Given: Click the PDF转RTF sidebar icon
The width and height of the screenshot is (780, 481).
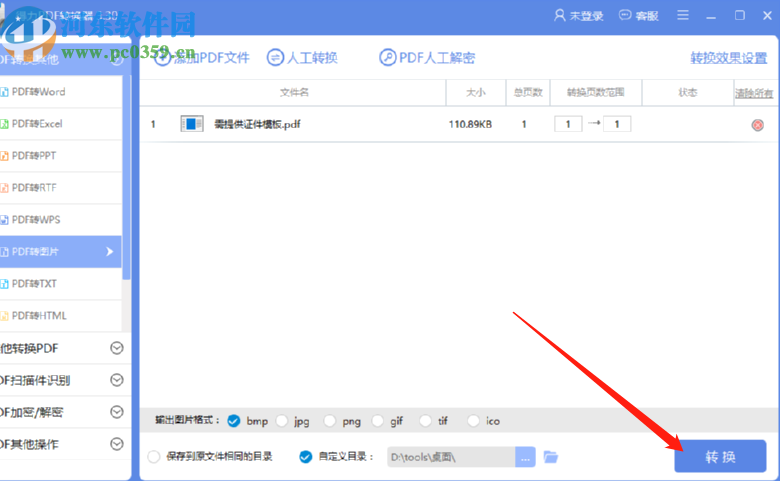Looking at the screenshot, I should 4,188.
